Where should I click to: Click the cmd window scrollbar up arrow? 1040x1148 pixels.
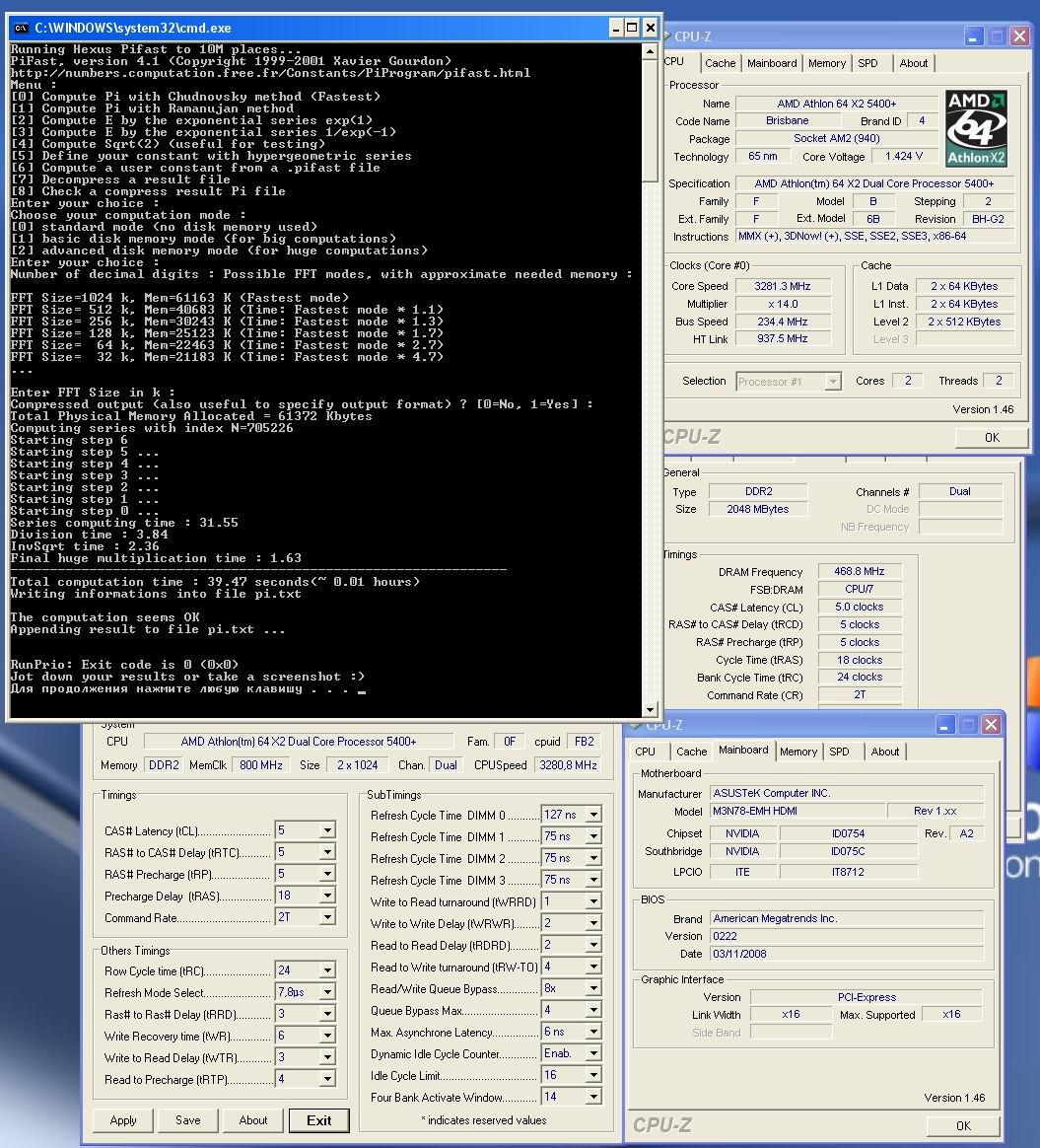click(650, 51)
